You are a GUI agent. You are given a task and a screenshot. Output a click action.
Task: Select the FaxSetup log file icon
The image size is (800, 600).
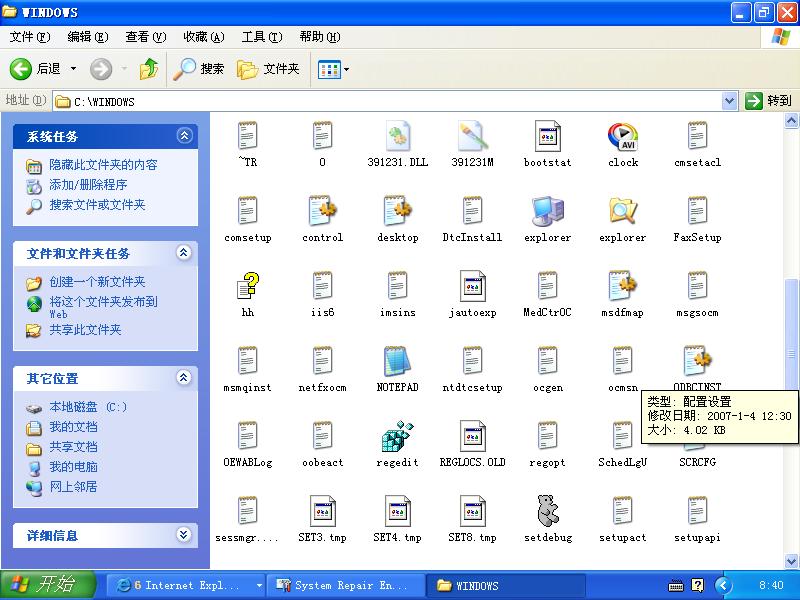point(697,211)
